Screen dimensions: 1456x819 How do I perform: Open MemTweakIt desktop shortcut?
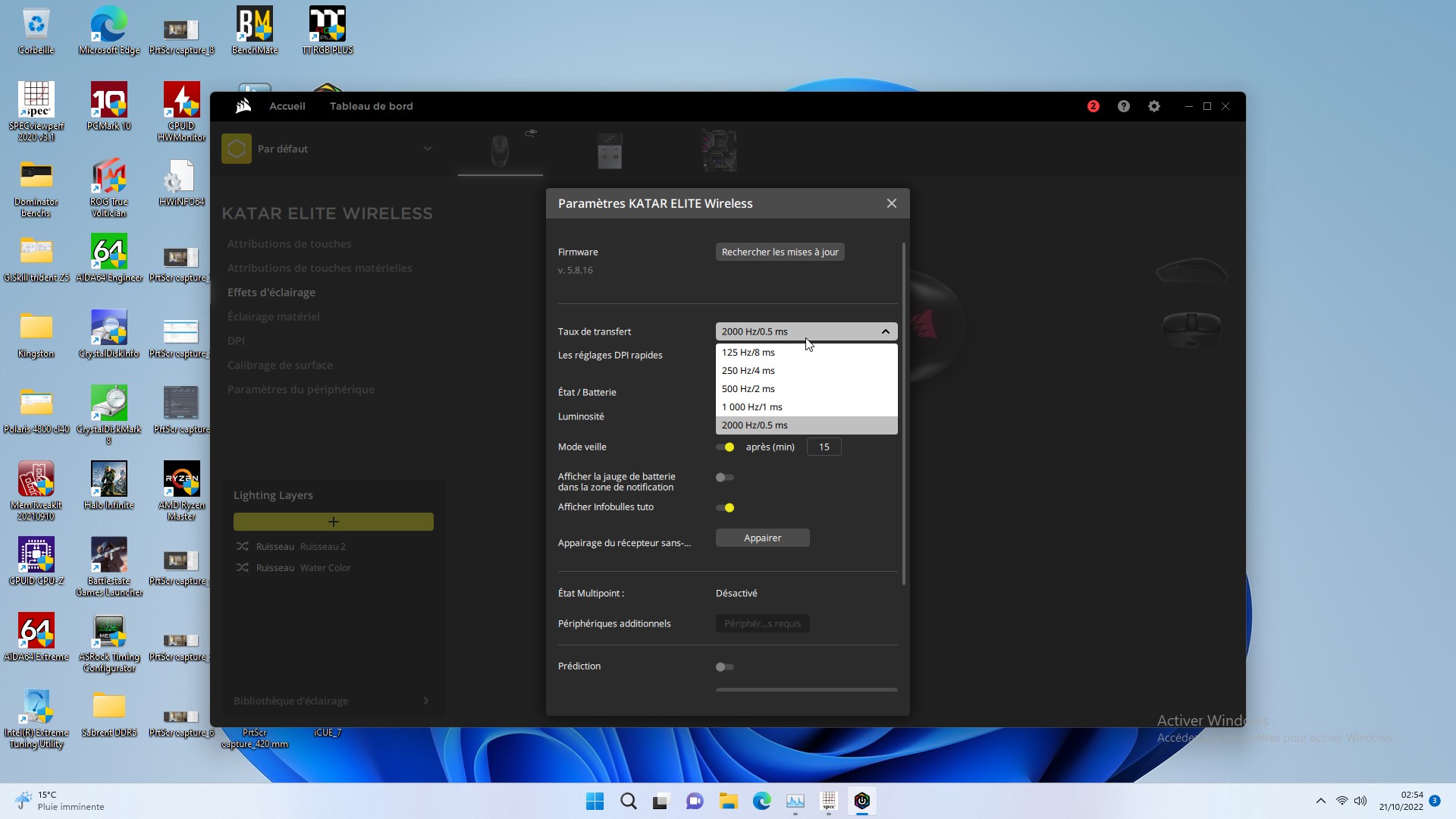[36, 491]
